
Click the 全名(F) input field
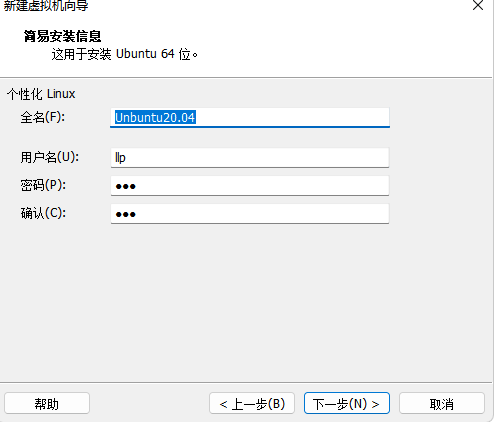tap(250, 117)
